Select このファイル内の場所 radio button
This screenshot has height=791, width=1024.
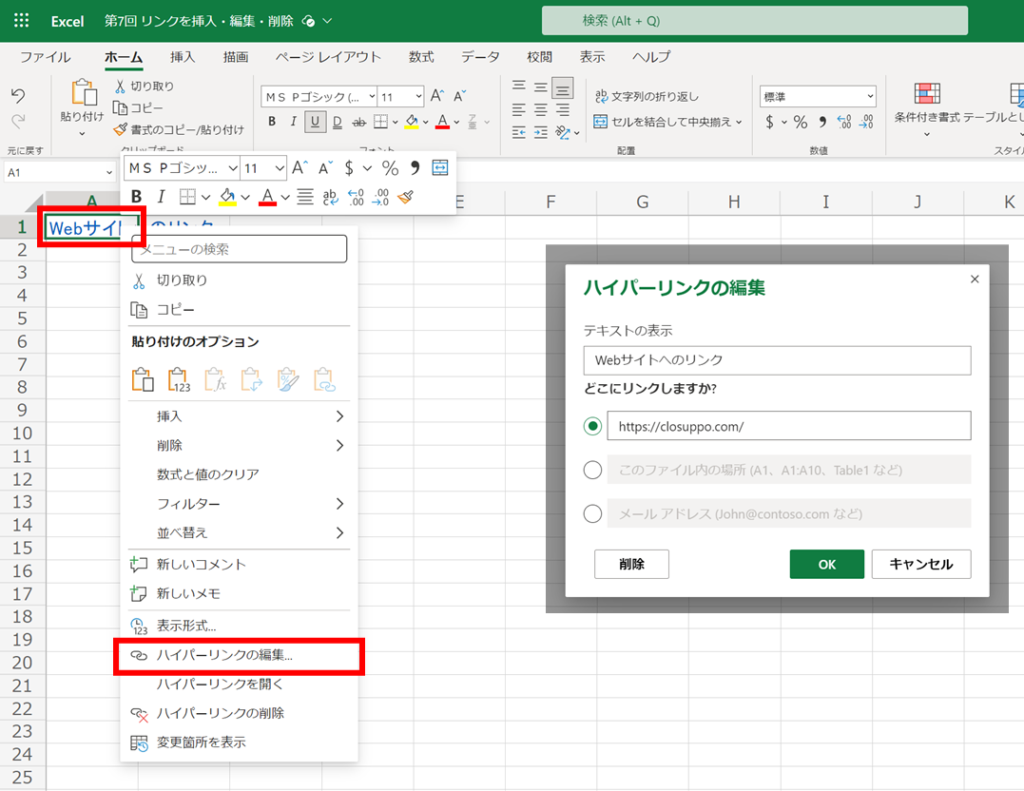592,470
